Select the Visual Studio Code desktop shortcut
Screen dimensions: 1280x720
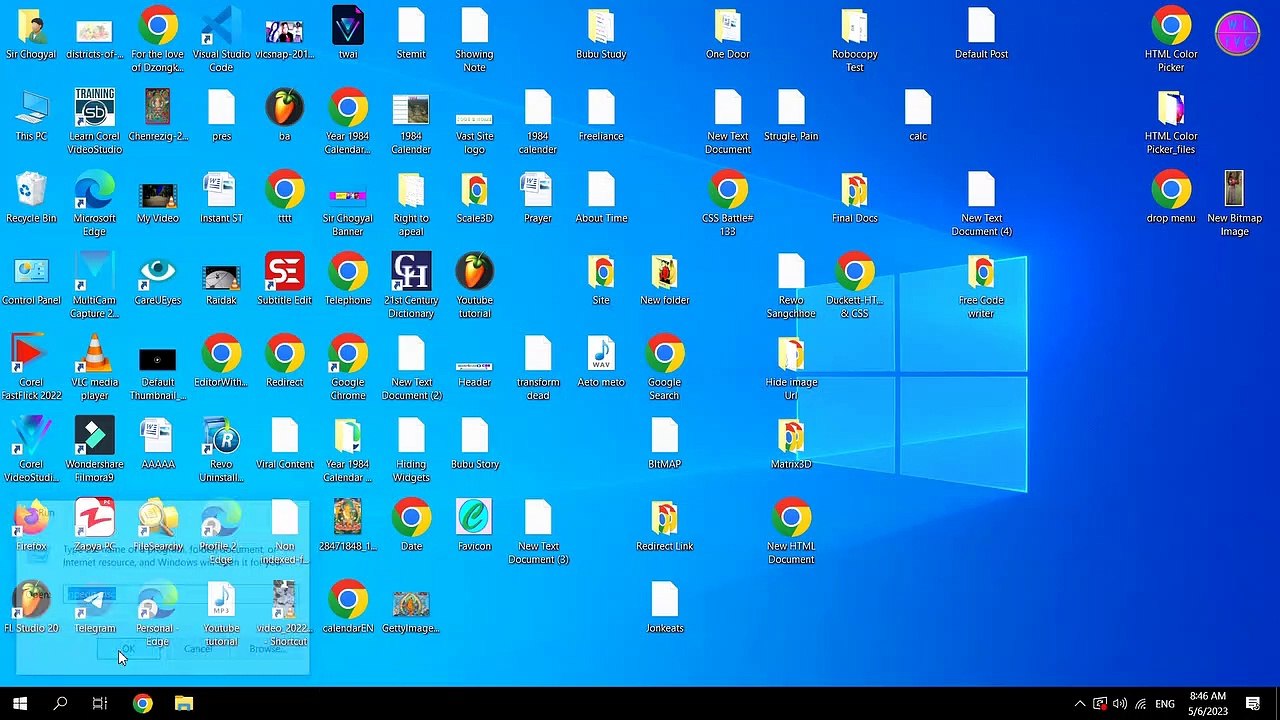point(221,40)
